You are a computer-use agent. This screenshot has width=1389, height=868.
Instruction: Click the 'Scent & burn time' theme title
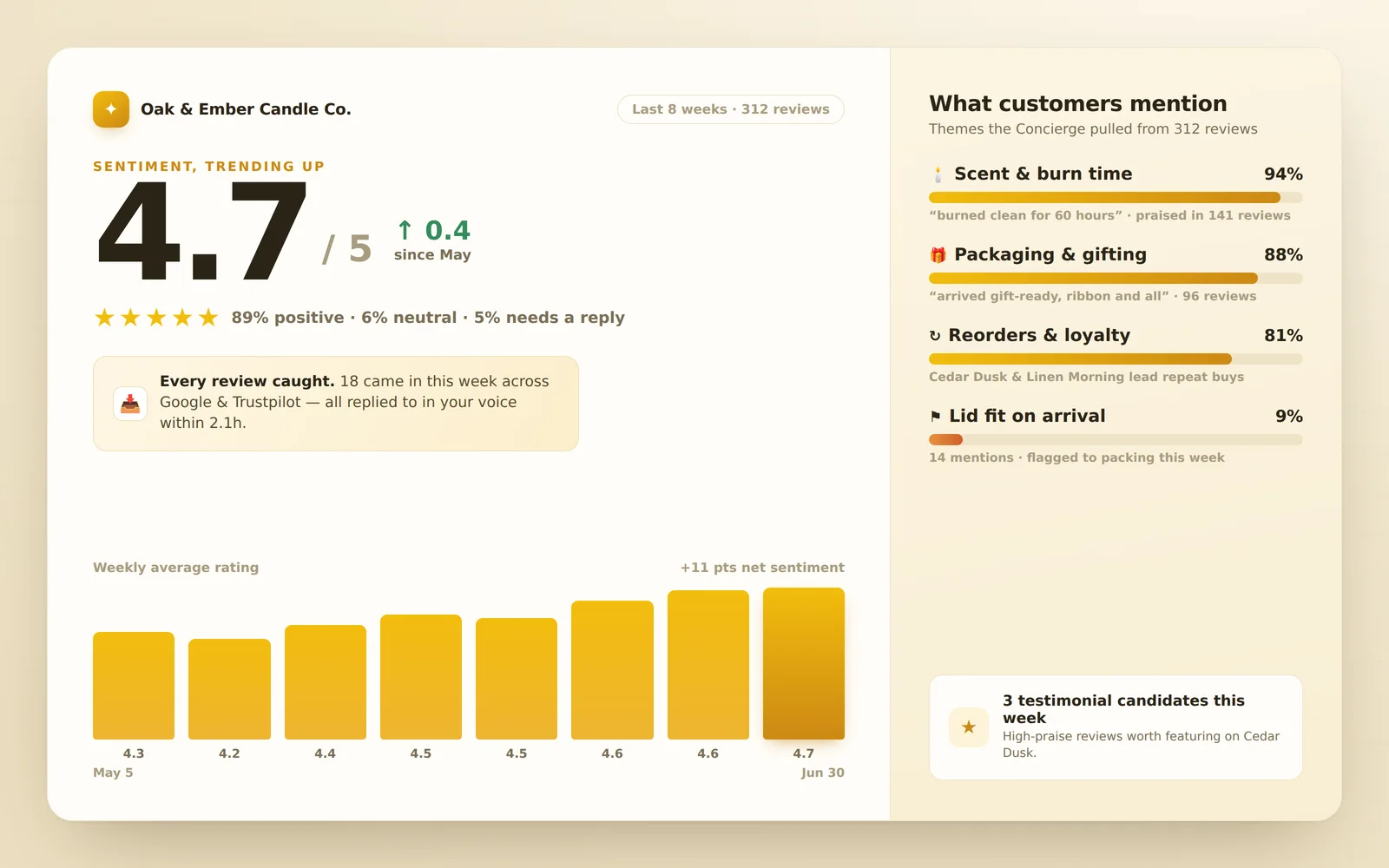tap(1043, 174)
